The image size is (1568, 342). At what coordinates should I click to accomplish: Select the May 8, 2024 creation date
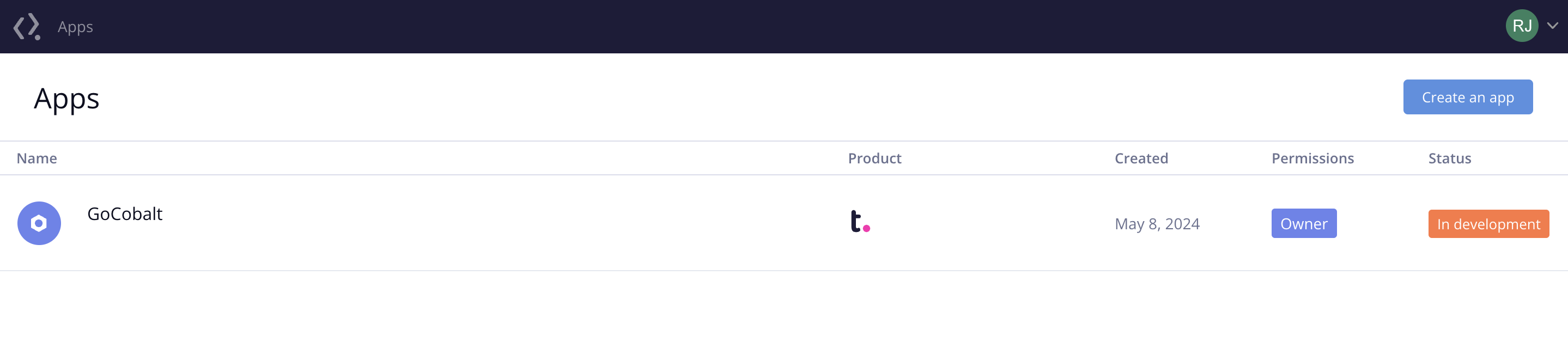pyautogui.click(x=1157, y=223)
